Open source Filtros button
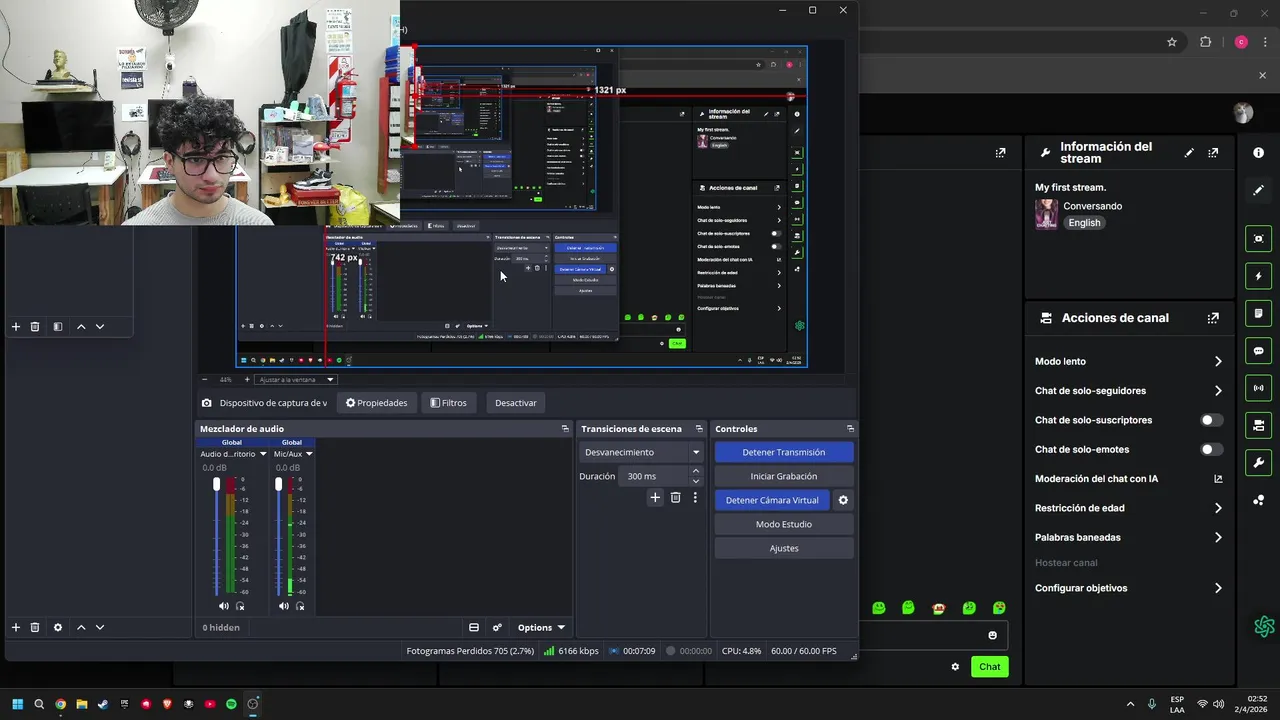 [448, 403]
